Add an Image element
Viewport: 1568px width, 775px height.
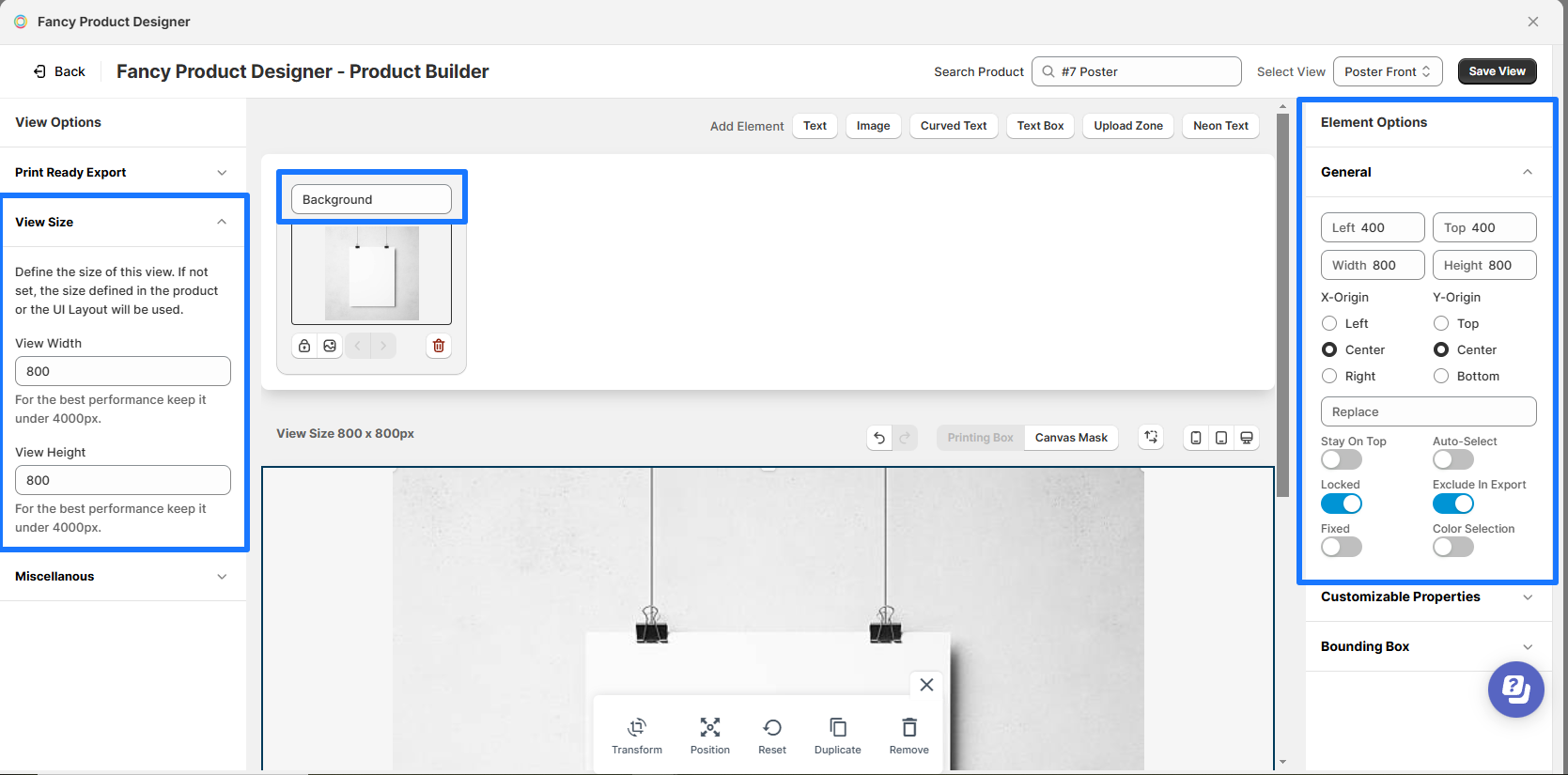click(873, 126)
